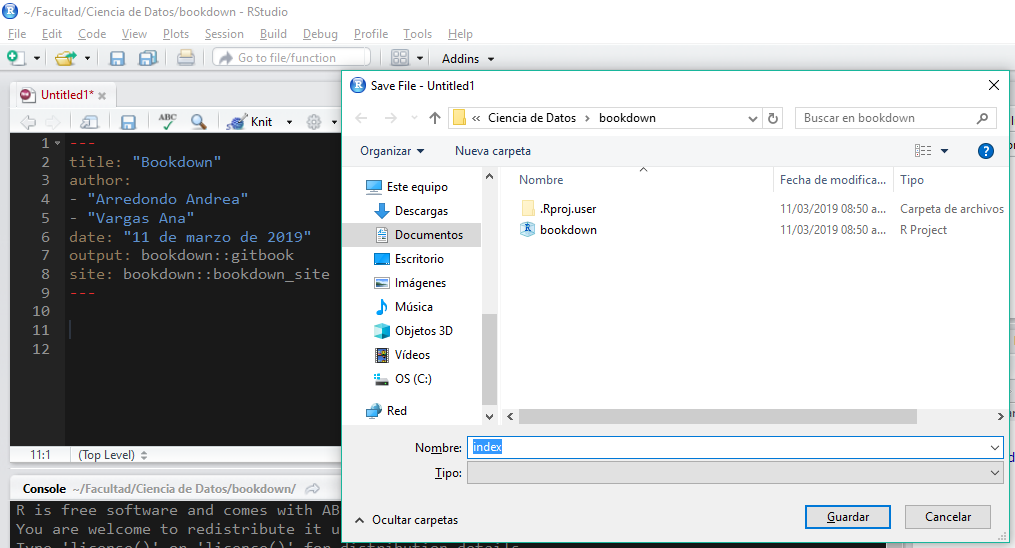Viewport: 1015px width, 548px height.
Task: Click the refresh folder icon
Action: point(772,118)
